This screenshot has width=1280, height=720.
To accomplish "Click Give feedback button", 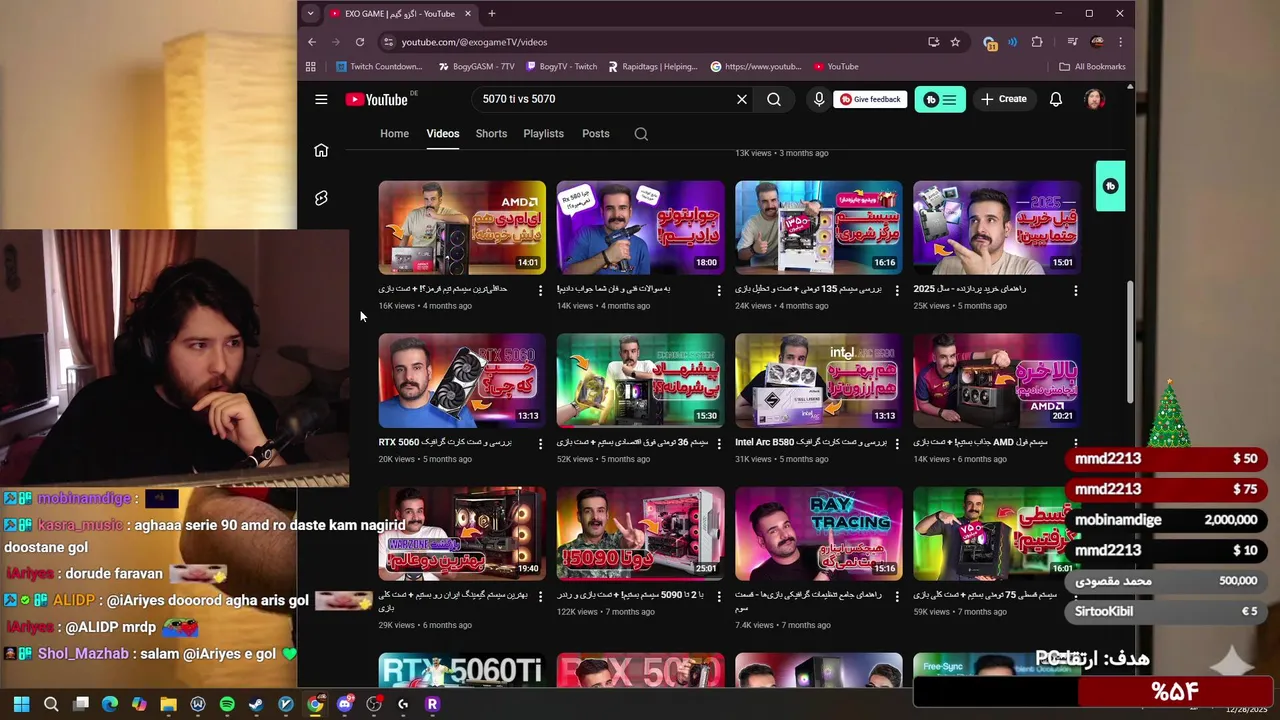I will coord(870,99).
